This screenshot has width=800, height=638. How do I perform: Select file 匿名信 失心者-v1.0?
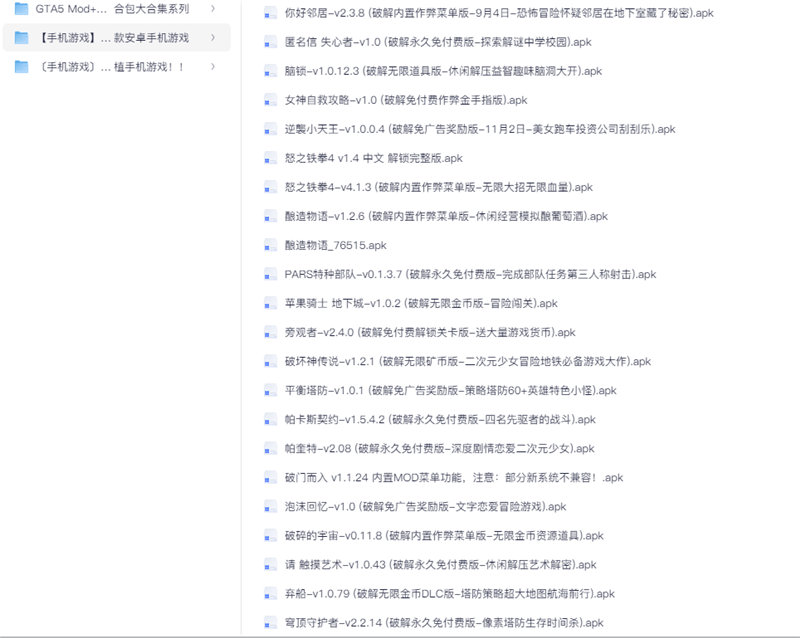tap(438, 42)
